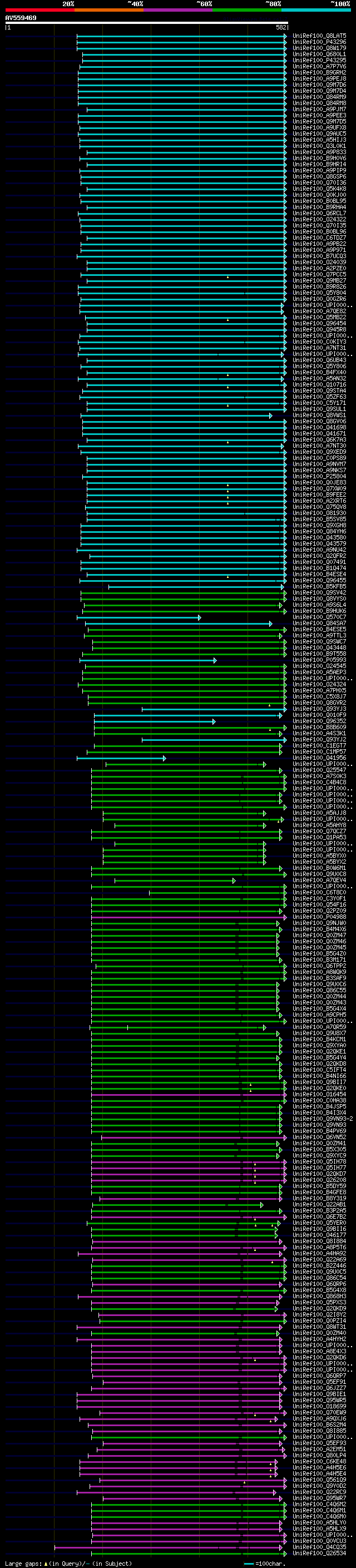
Task: Click hit label UniRef100_O81930
Action: (319, 513)
